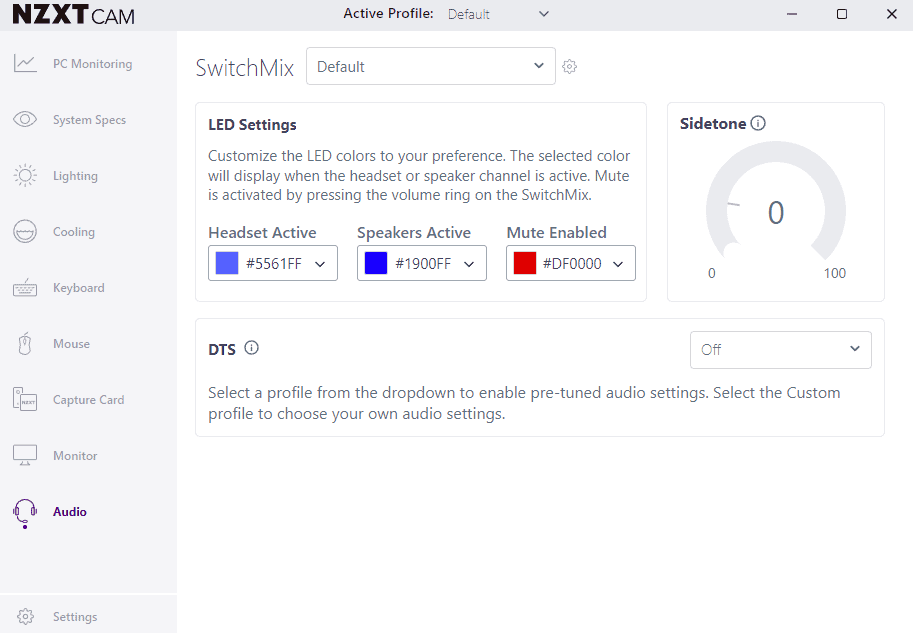
Task: Click the Speakers Active blue color swatch
Action: click(x=376, y=264)
